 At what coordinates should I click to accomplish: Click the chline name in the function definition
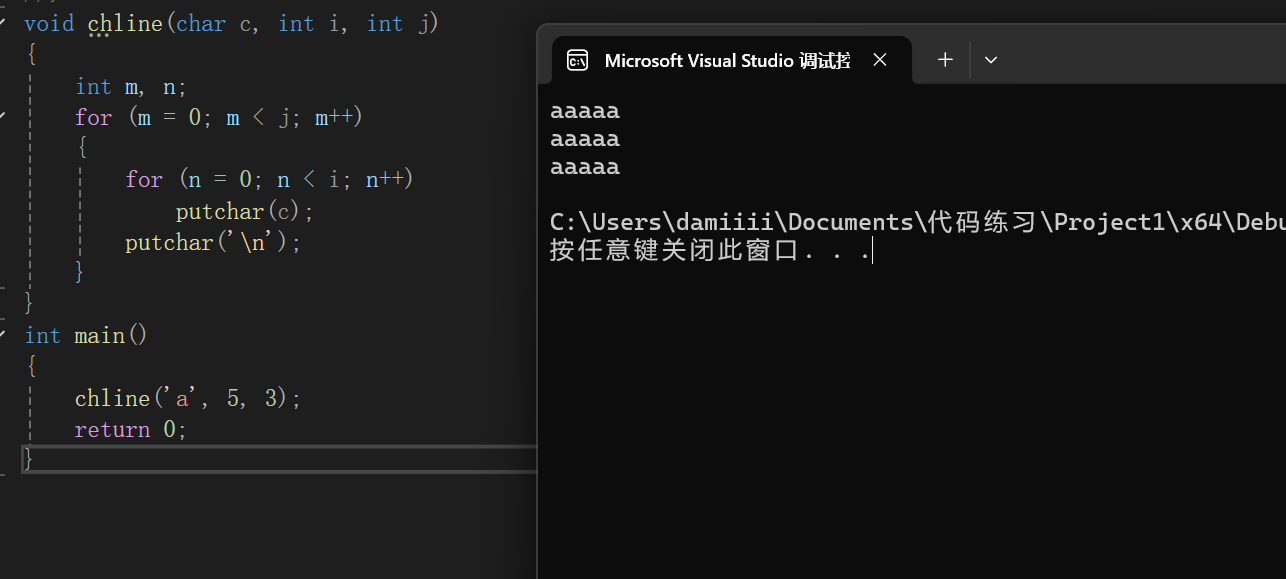coord(124,23)
